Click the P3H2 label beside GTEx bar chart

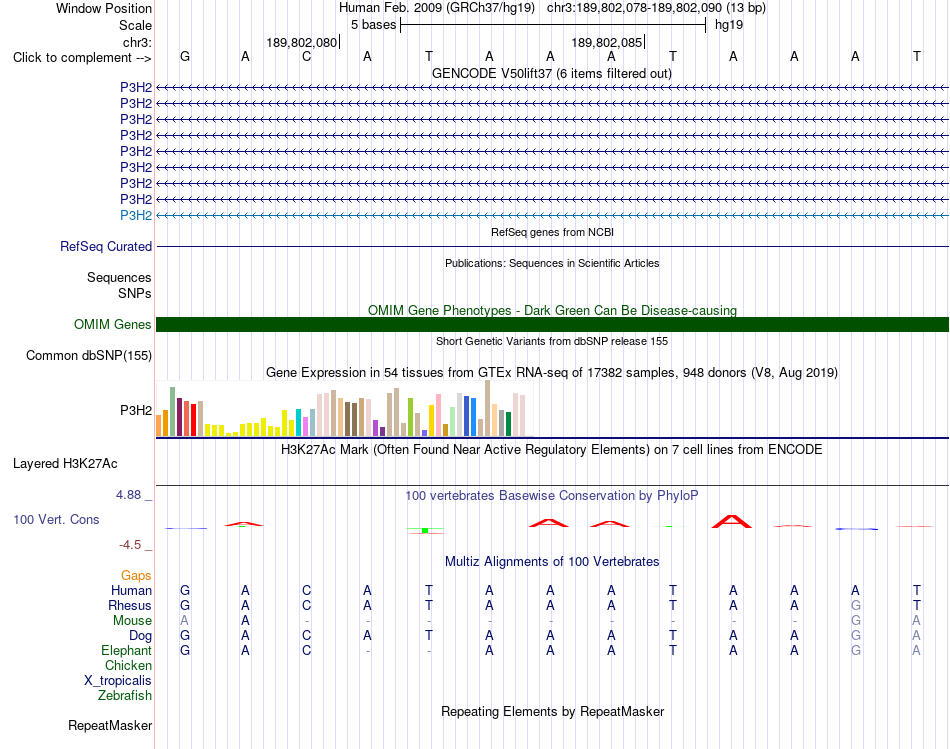point(136,410)
